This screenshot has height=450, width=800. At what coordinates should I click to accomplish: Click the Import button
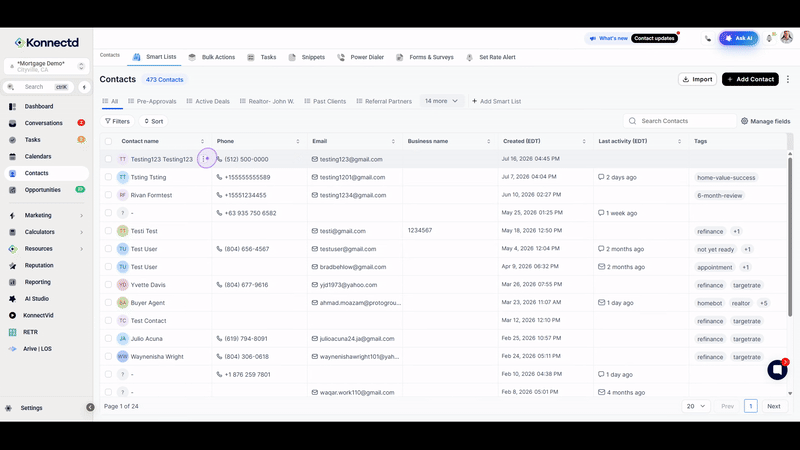(697, 79)
